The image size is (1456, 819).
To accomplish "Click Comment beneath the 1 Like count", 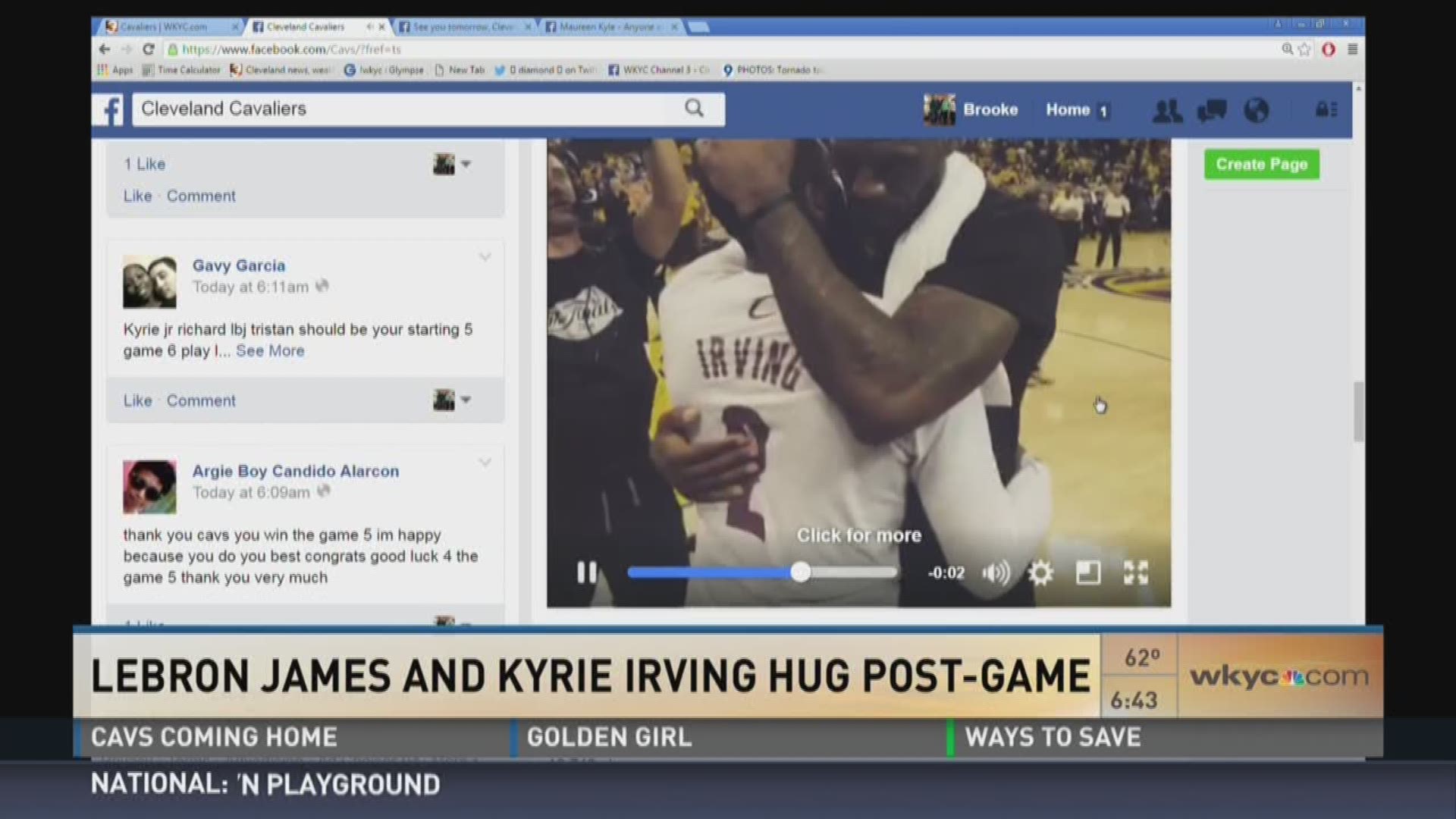I will click(x=201, y=196).
